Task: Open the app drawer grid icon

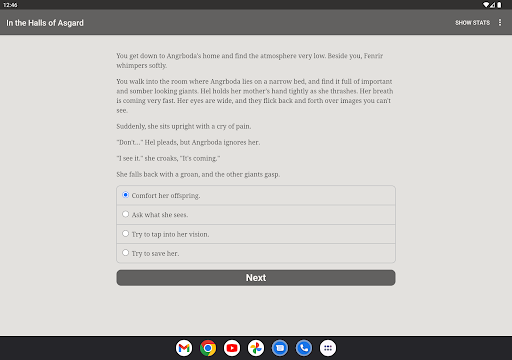Action: pos(328,348)
